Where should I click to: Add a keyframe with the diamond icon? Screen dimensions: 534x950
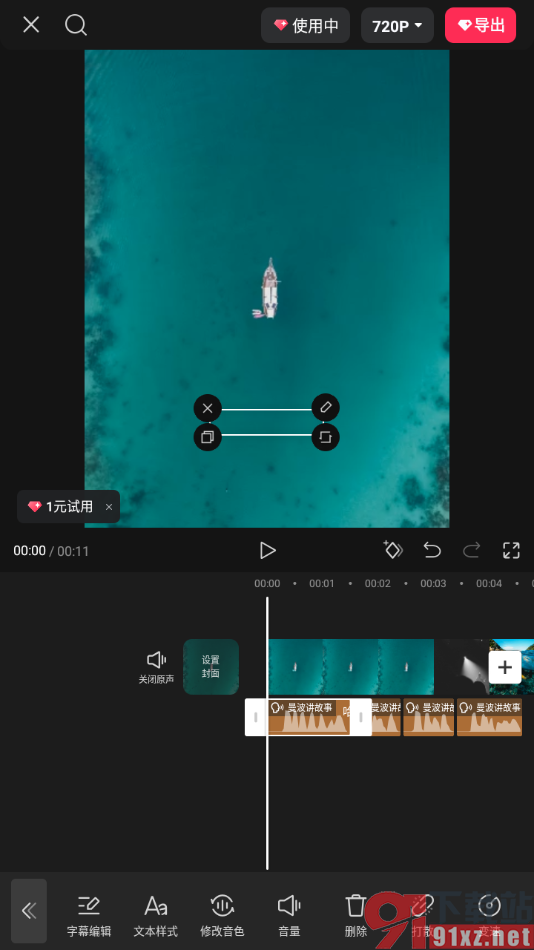(393, 550)
